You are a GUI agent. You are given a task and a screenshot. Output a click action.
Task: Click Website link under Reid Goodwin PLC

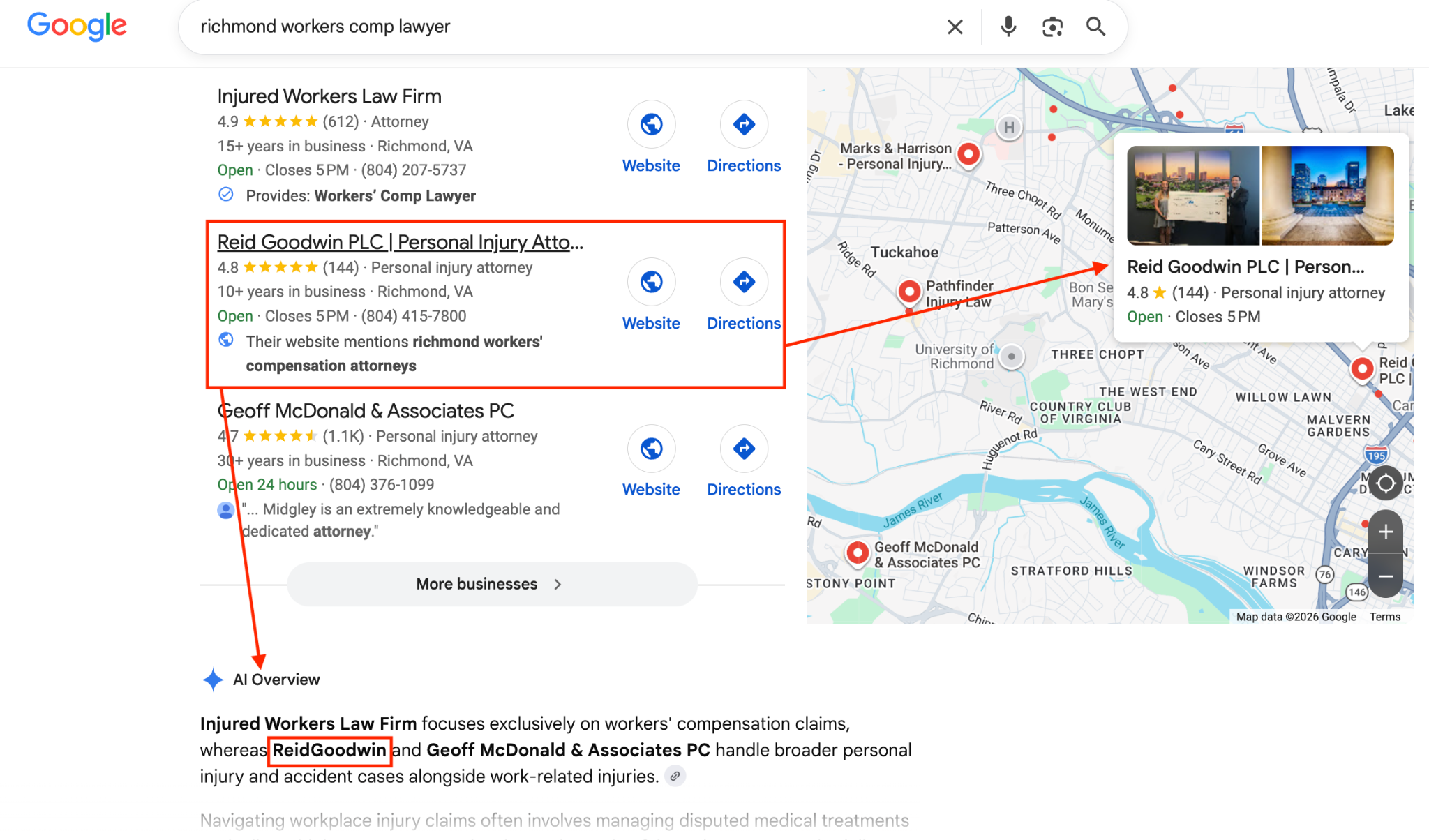pyautogui.click(x=651, y=323)
